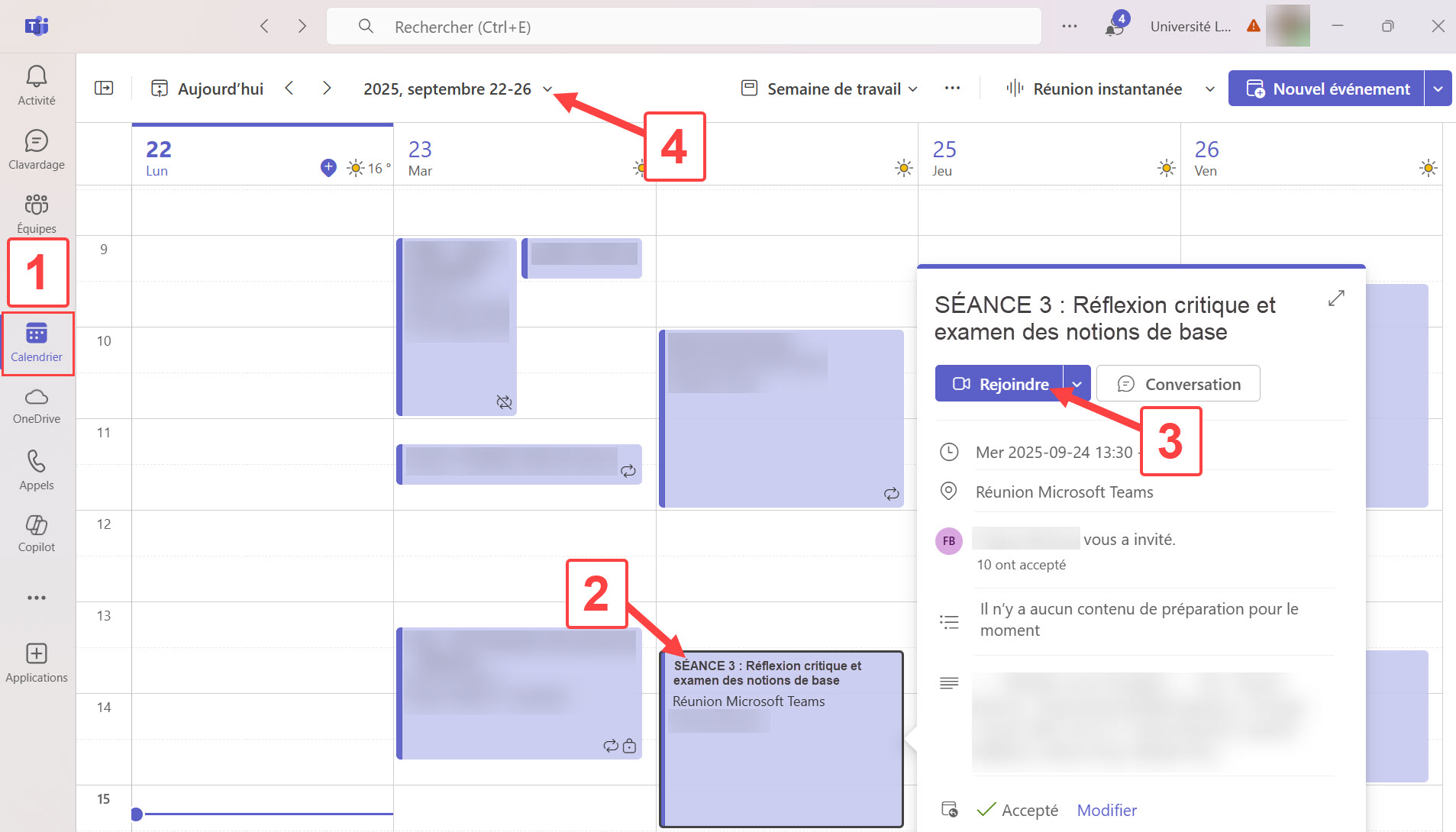Screen dimensions: 1456x832
Task: Open Nouvel événement dropdown arrow
Action: pos(1438,89)
